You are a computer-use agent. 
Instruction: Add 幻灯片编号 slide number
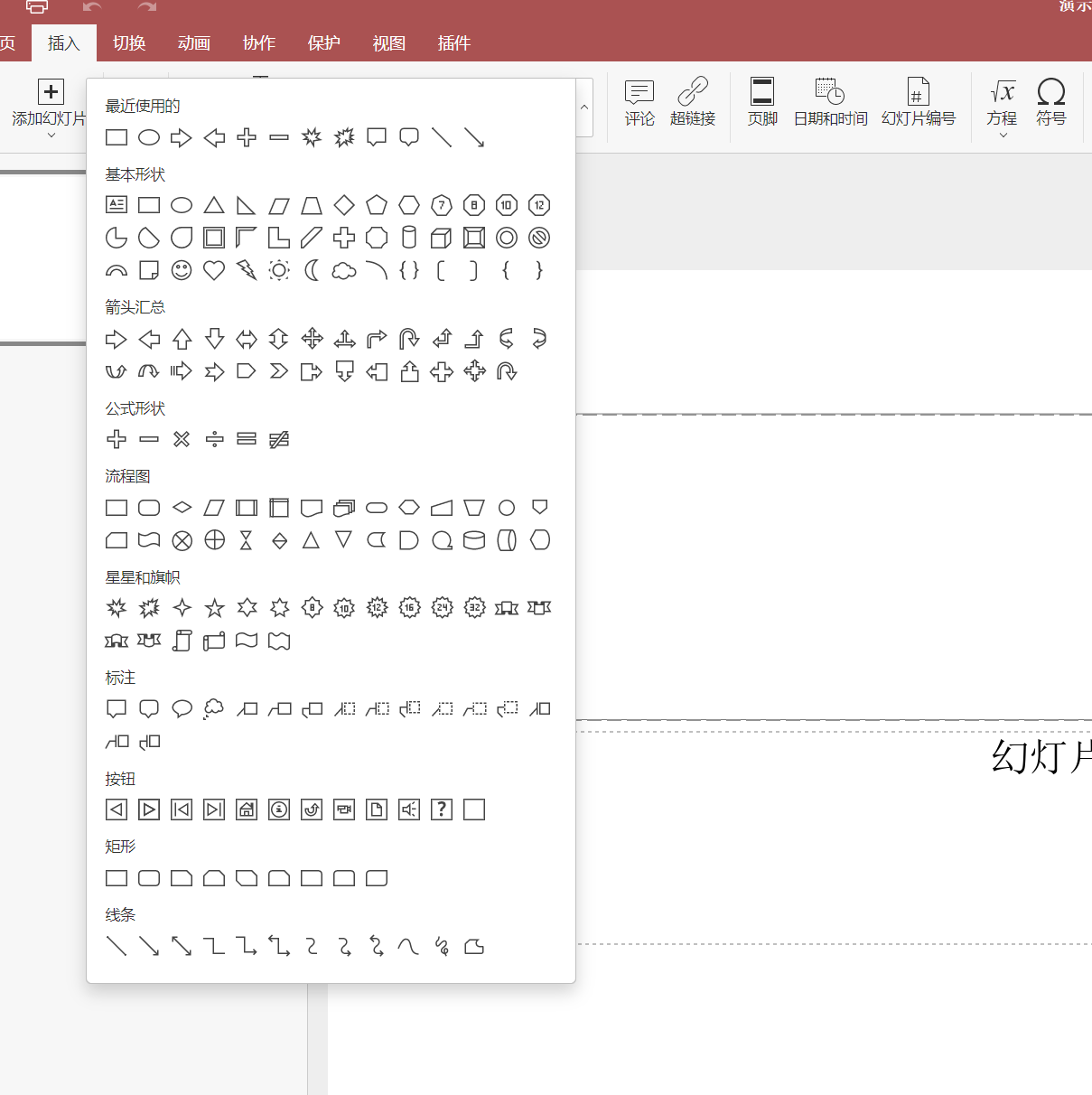(918, 102)
